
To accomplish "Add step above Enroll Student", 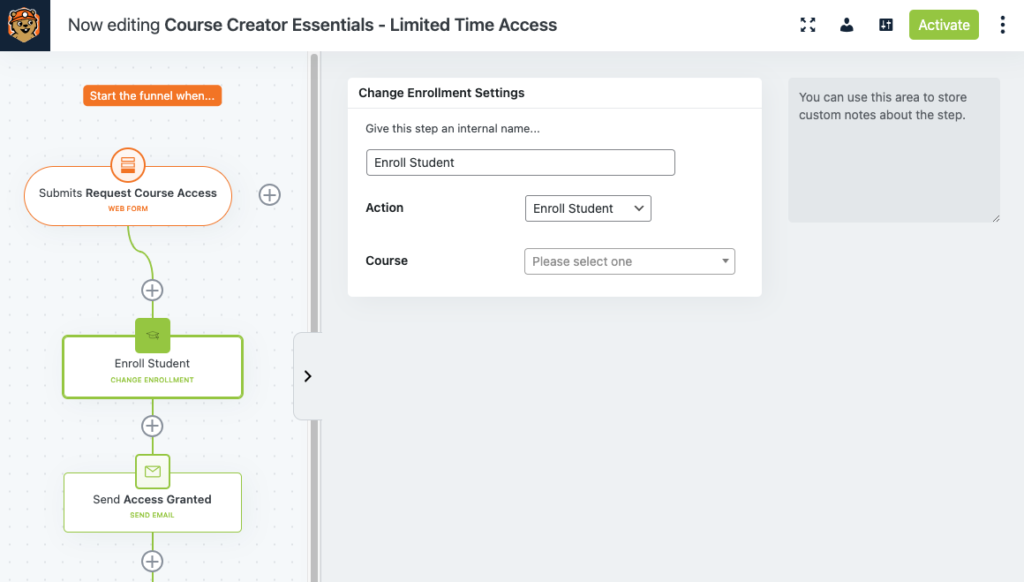I will point(152,290).
